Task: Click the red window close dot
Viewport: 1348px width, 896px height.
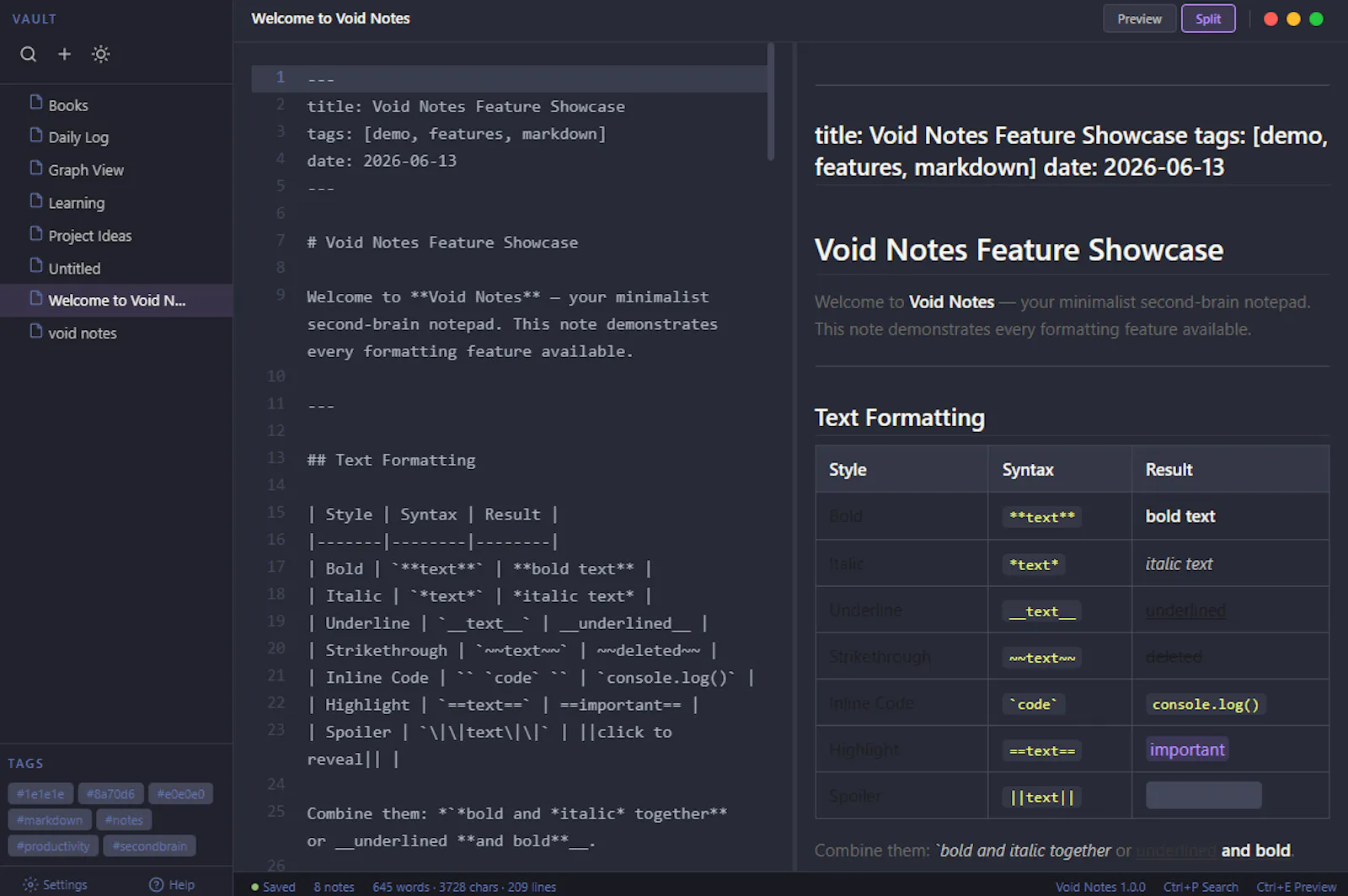Action: click(x=1270, y=19)
